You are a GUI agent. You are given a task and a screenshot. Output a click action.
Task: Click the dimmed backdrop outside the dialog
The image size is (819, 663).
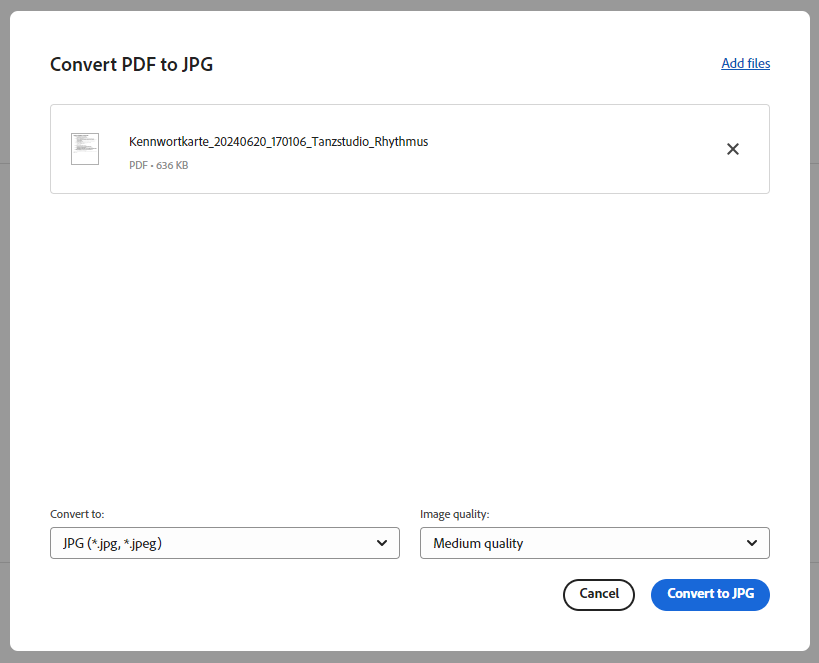[4, 334]
